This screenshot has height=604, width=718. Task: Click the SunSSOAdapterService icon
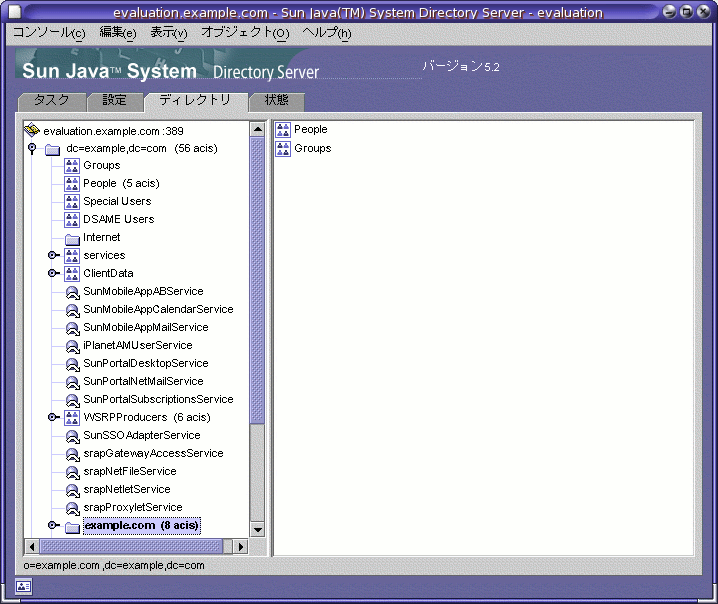(72, 436)
